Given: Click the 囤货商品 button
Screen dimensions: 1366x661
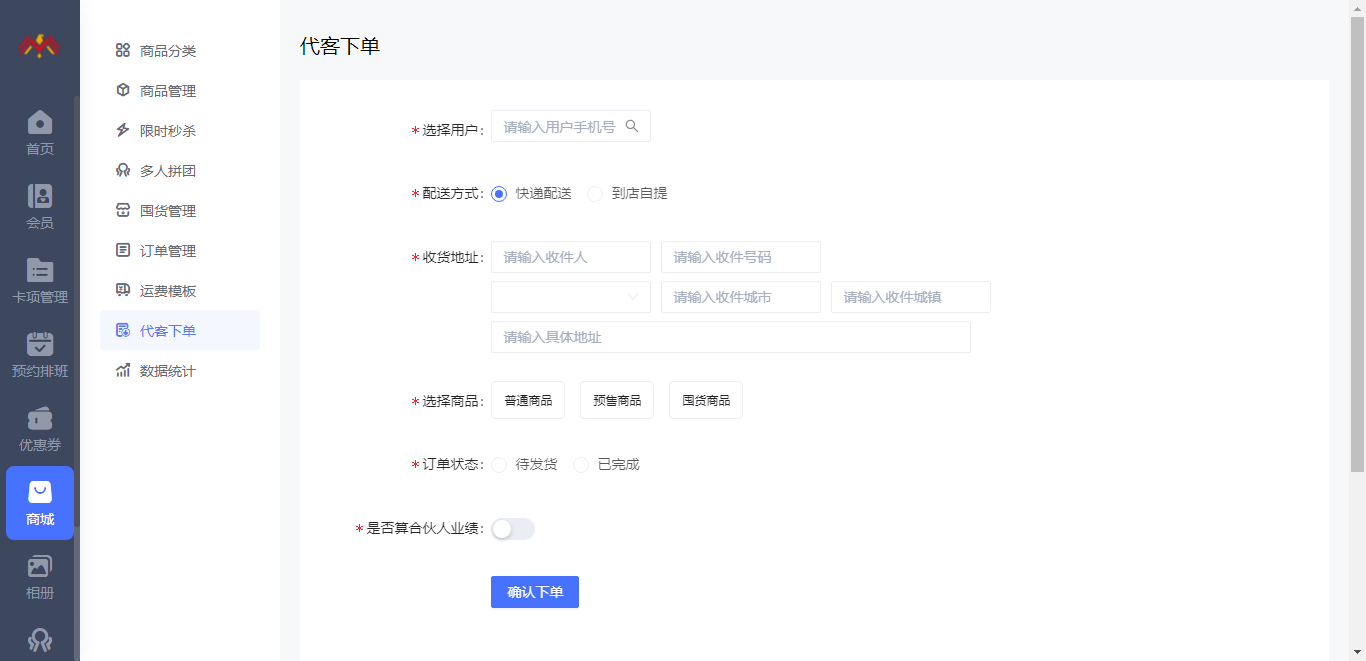Looking at the screenshot, I should coord(706,400).
